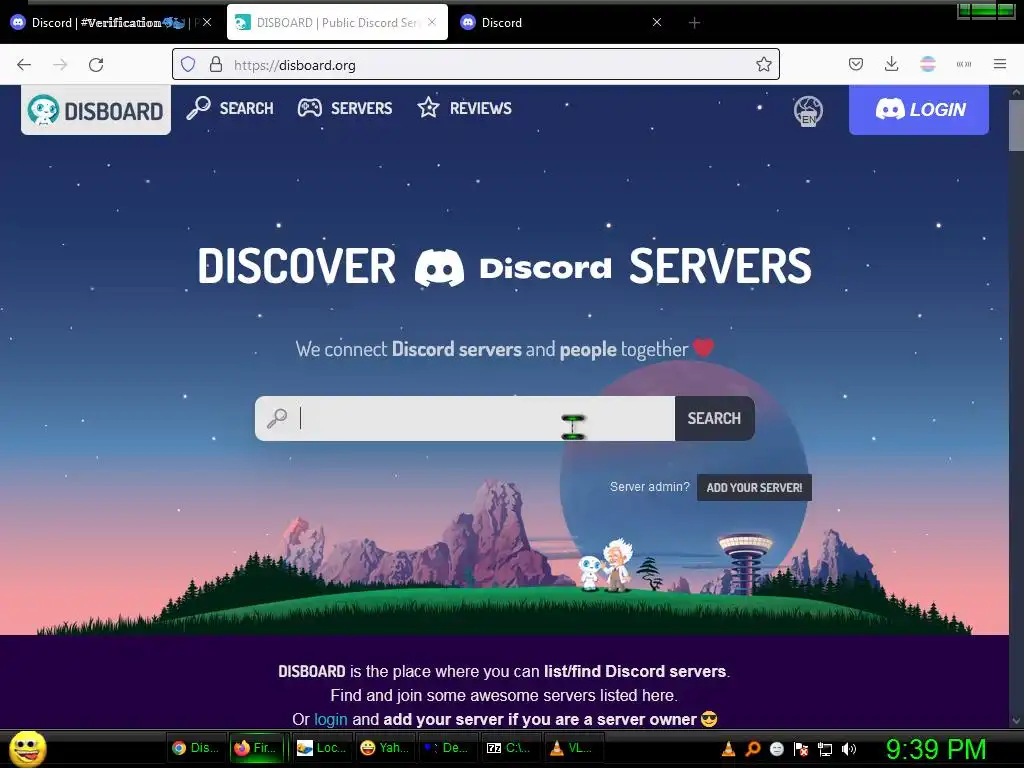Click the magnifier icon beside SEARCH nav

198,108
